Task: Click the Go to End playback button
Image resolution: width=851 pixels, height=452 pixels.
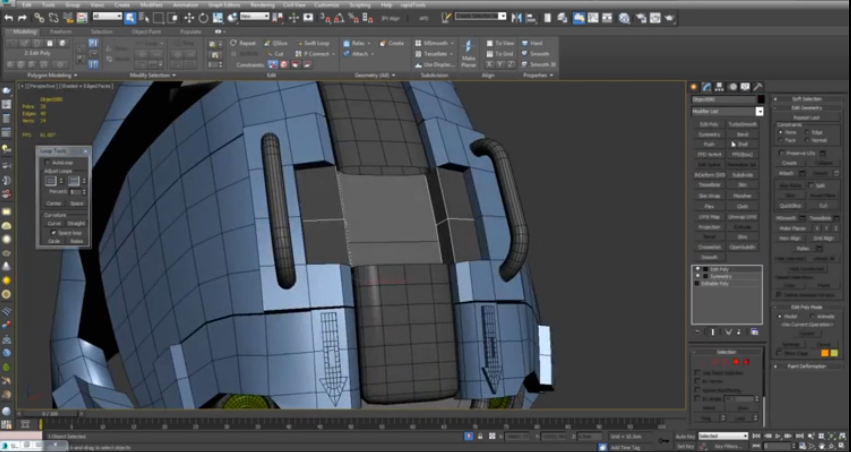Action: coord(798,436)
